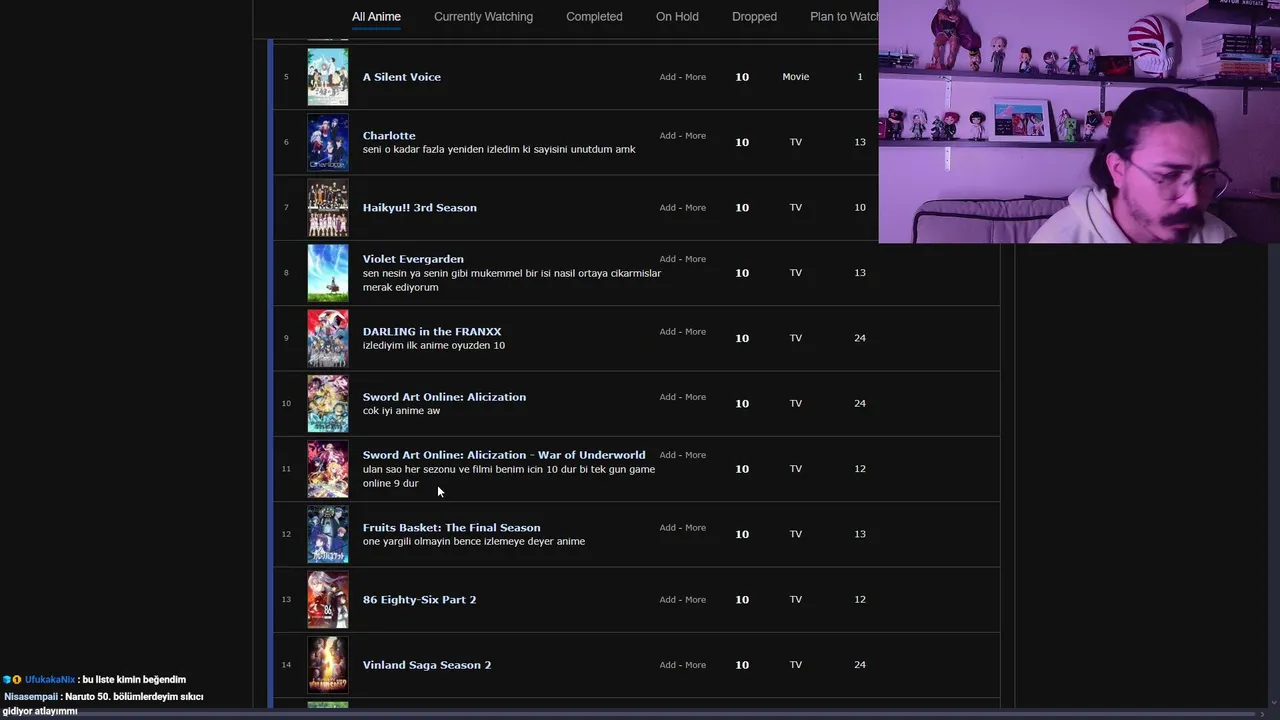The height and width of the screenshot is (720, 1280).
Task: Click episode count 10 in Haikyu!! row
Action: pyautogui.click(x=860, y=207)
